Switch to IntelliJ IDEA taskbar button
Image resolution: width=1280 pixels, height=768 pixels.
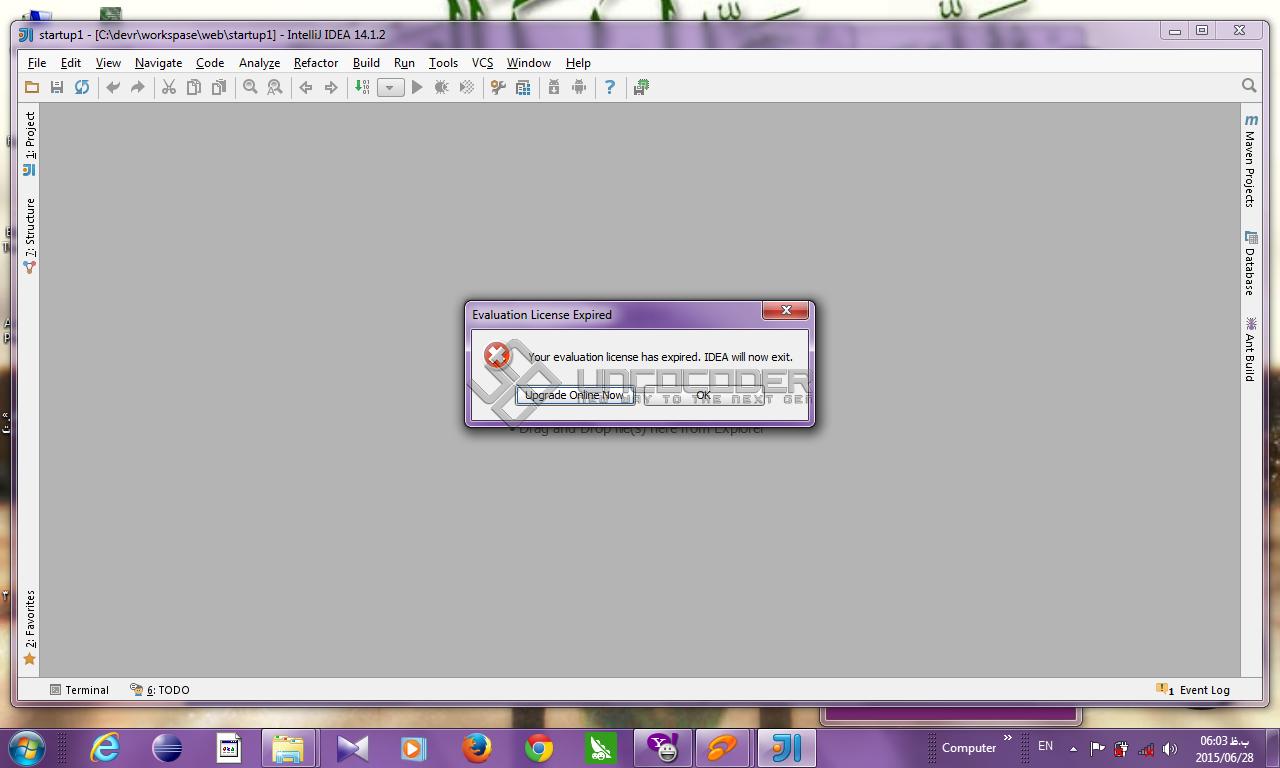[787, 748]
